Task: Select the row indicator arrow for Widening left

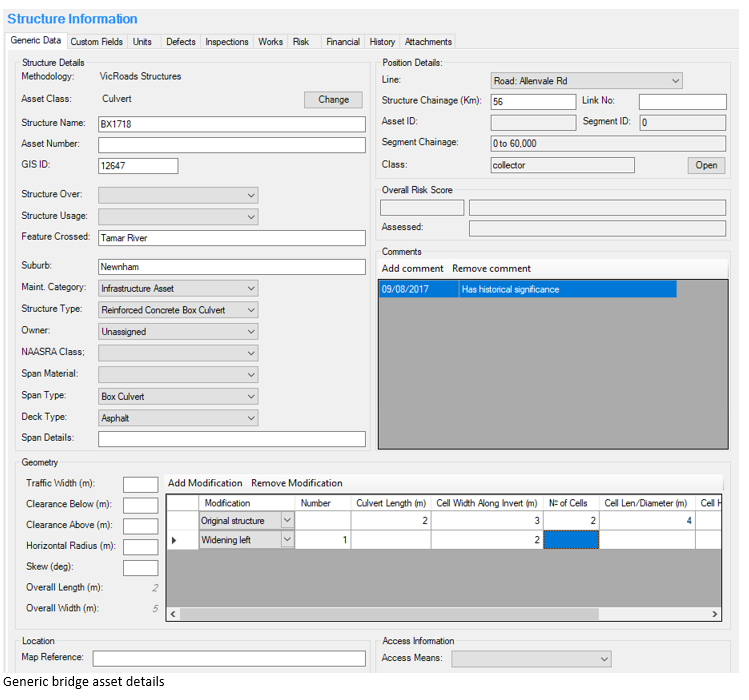Action: (176, 540)
